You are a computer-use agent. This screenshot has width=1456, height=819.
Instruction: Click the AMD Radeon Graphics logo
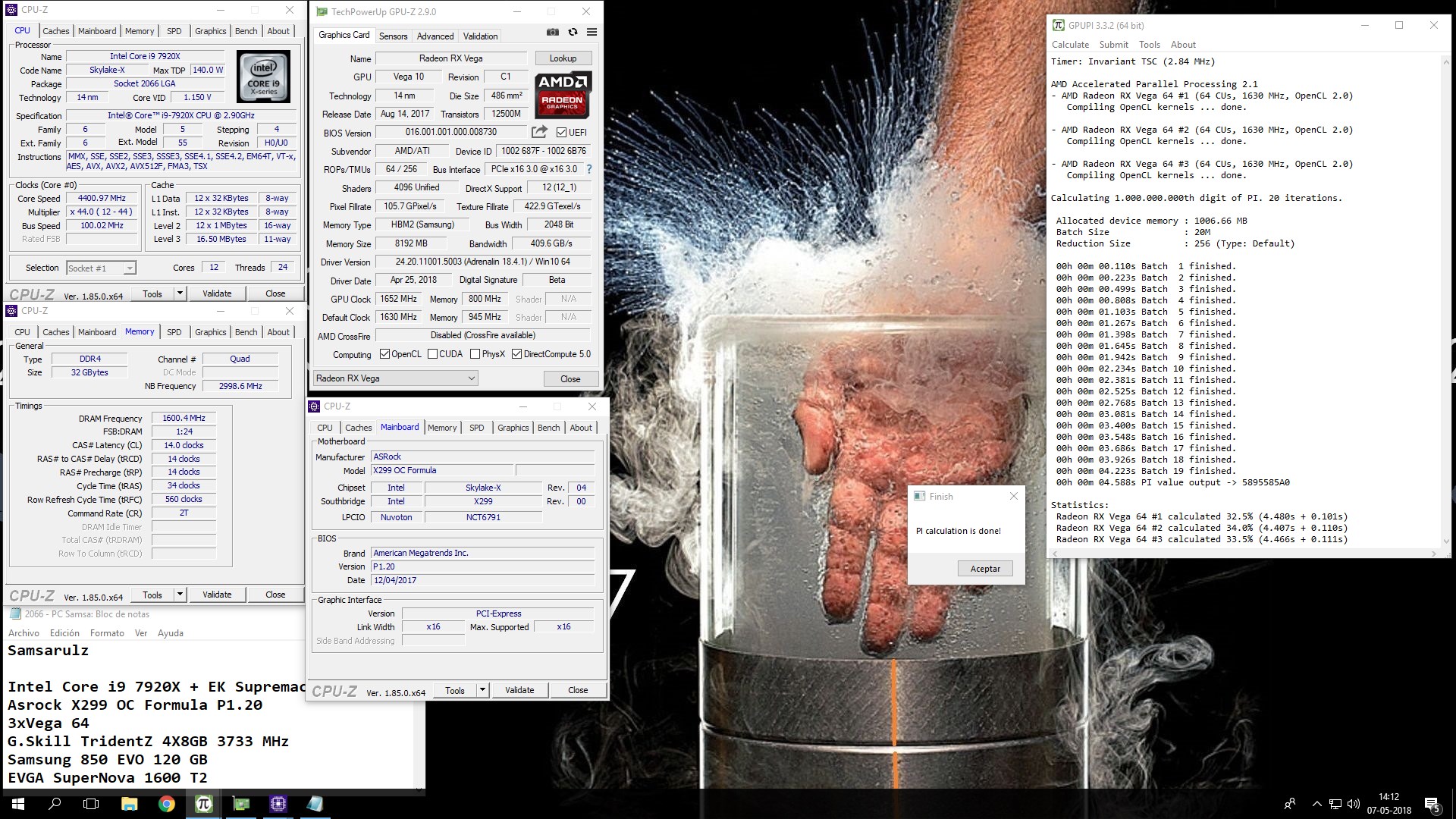(563, 95)
